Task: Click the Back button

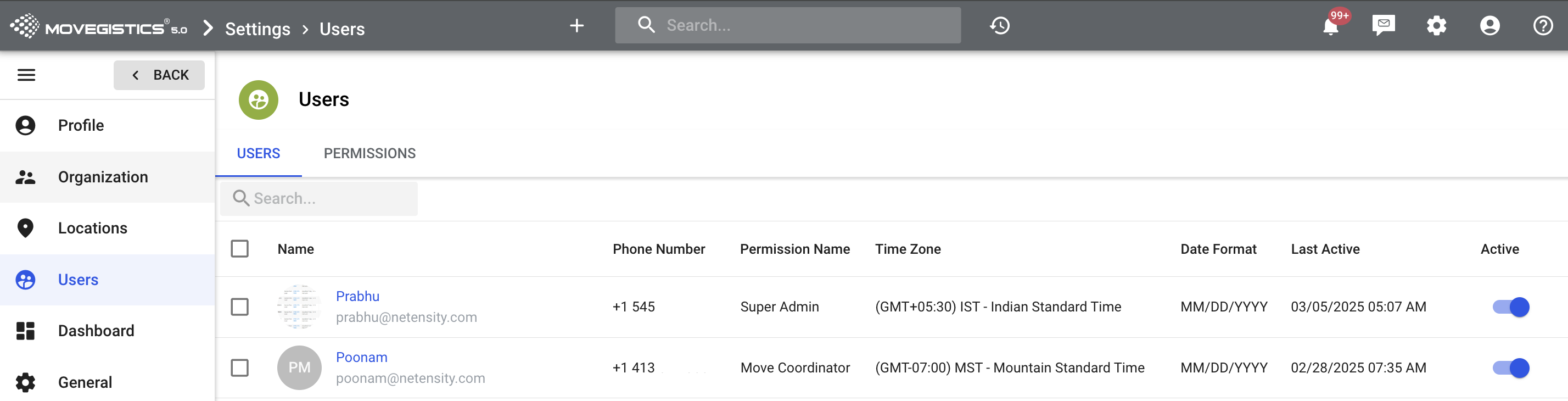Action: click(x=159, y=75)
